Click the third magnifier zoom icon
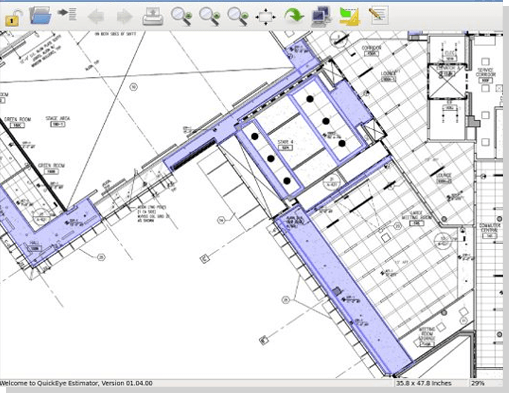The width and height of the screenshot is (509, 393). click(x=238, y=16)
